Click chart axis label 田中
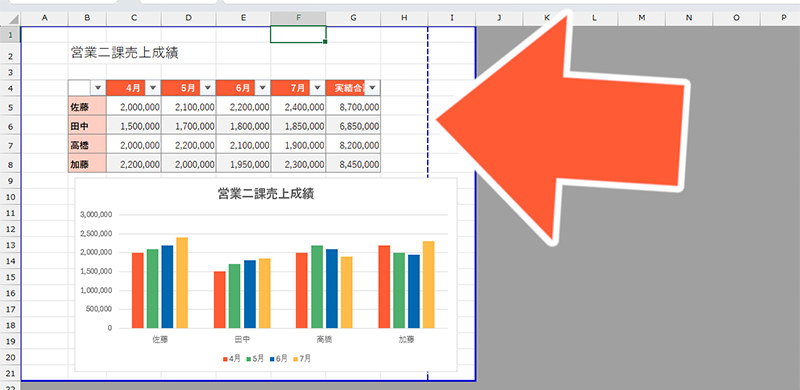This screenshot has width=800, height=390. pos(242,339)
